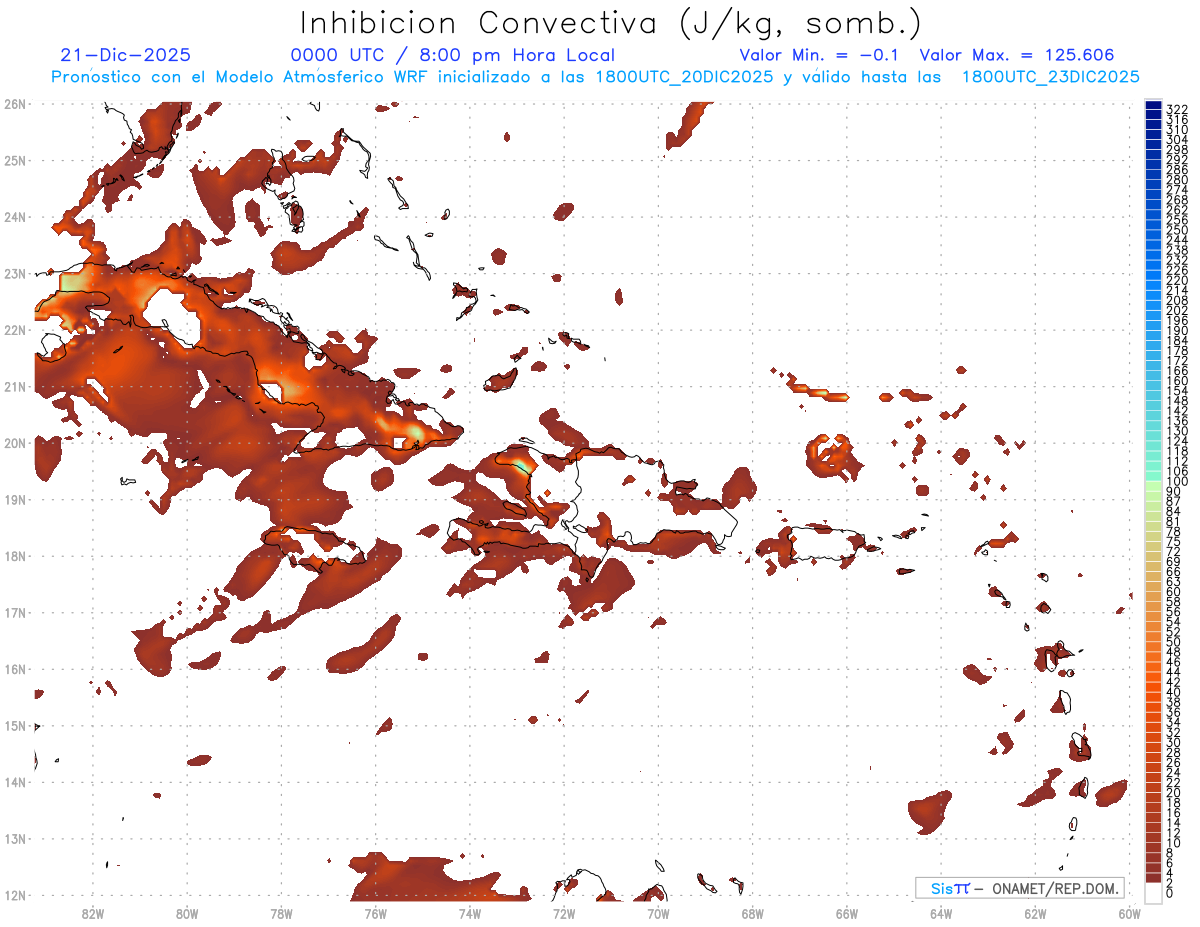Click the 'SisTT - ONAMET/REP.DOM.' label box
The image size is (1200, 927).
point(1019,888)
